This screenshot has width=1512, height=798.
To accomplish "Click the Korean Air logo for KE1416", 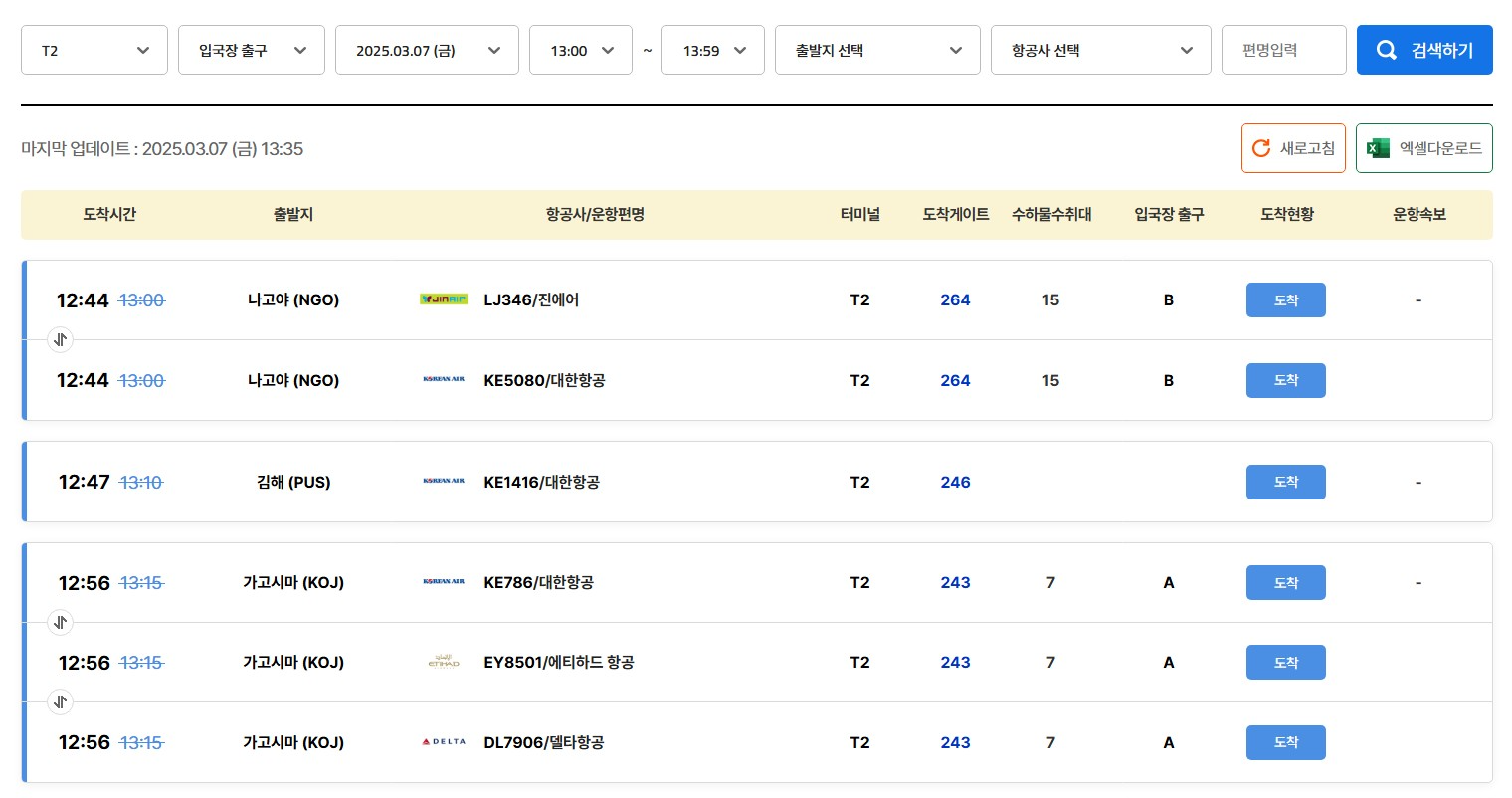I will [444, 482].
